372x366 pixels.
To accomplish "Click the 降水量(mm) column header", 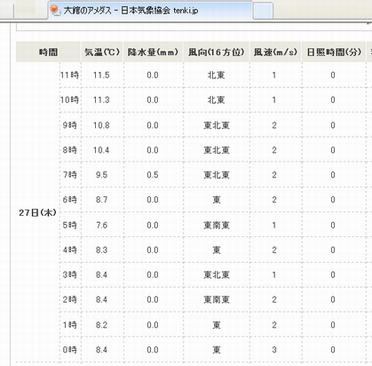I will coord(153,52).
